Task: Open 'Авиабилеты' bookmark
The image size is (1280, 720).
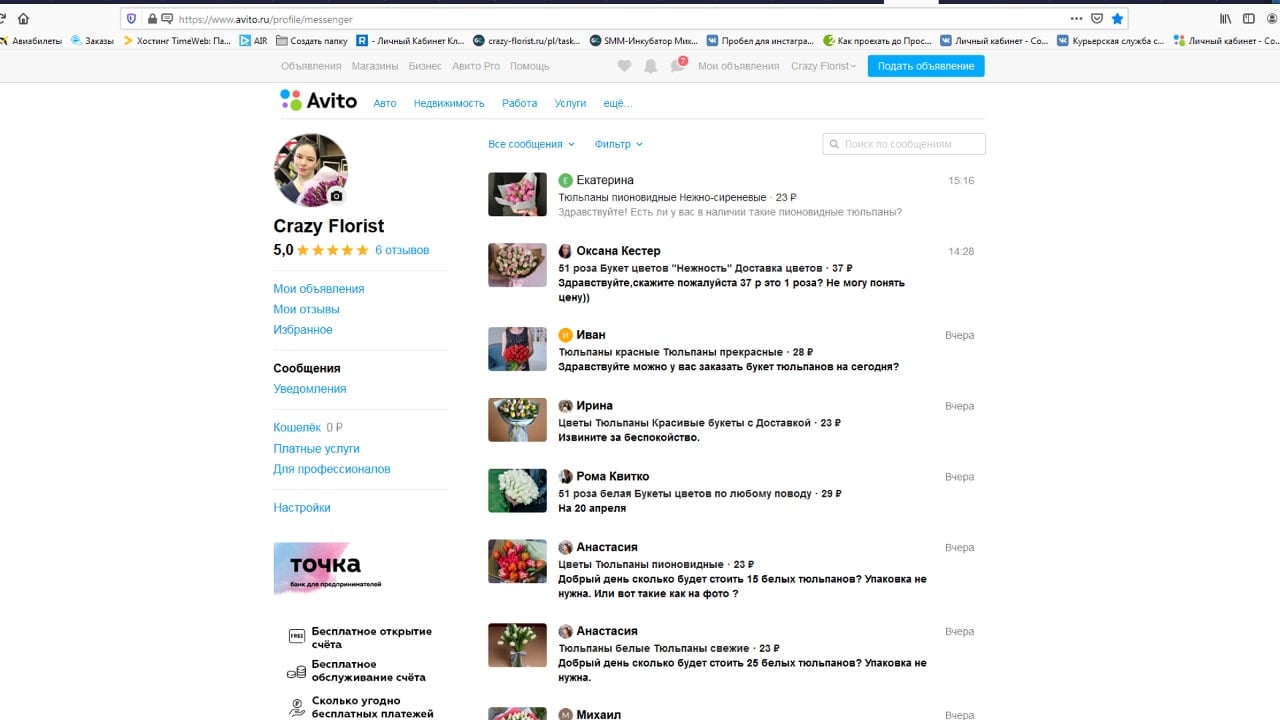Action: click(31, 41)
